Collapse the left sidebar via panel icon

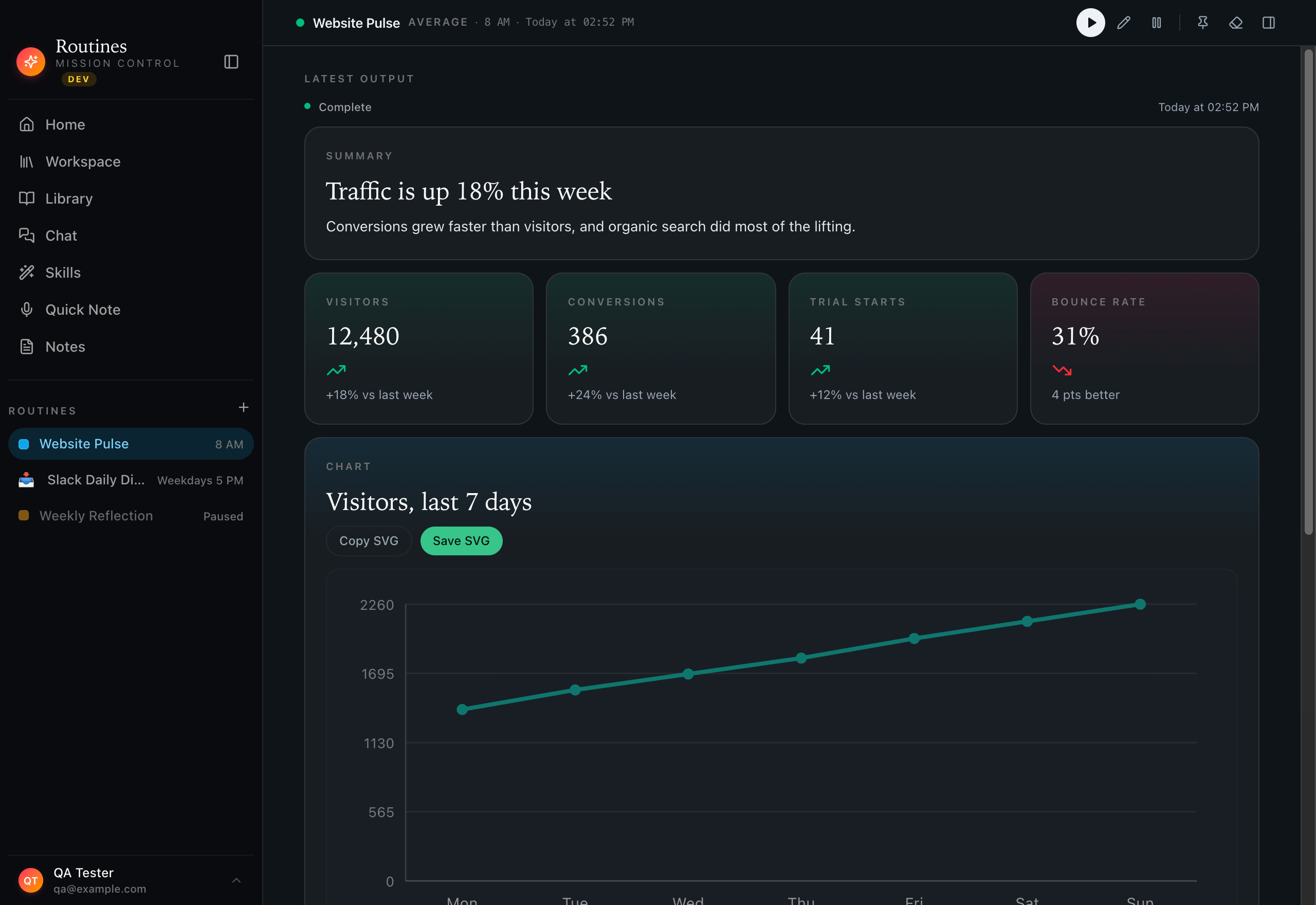(x=231, y=62)
